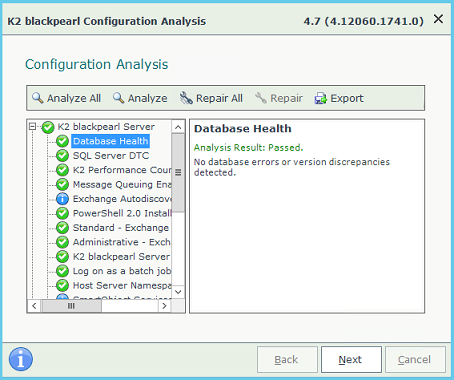The height and width of the screenshot is (380, 454).
Task: Click the horizontal scroll right arrow
Action: (x=164, y=306)
